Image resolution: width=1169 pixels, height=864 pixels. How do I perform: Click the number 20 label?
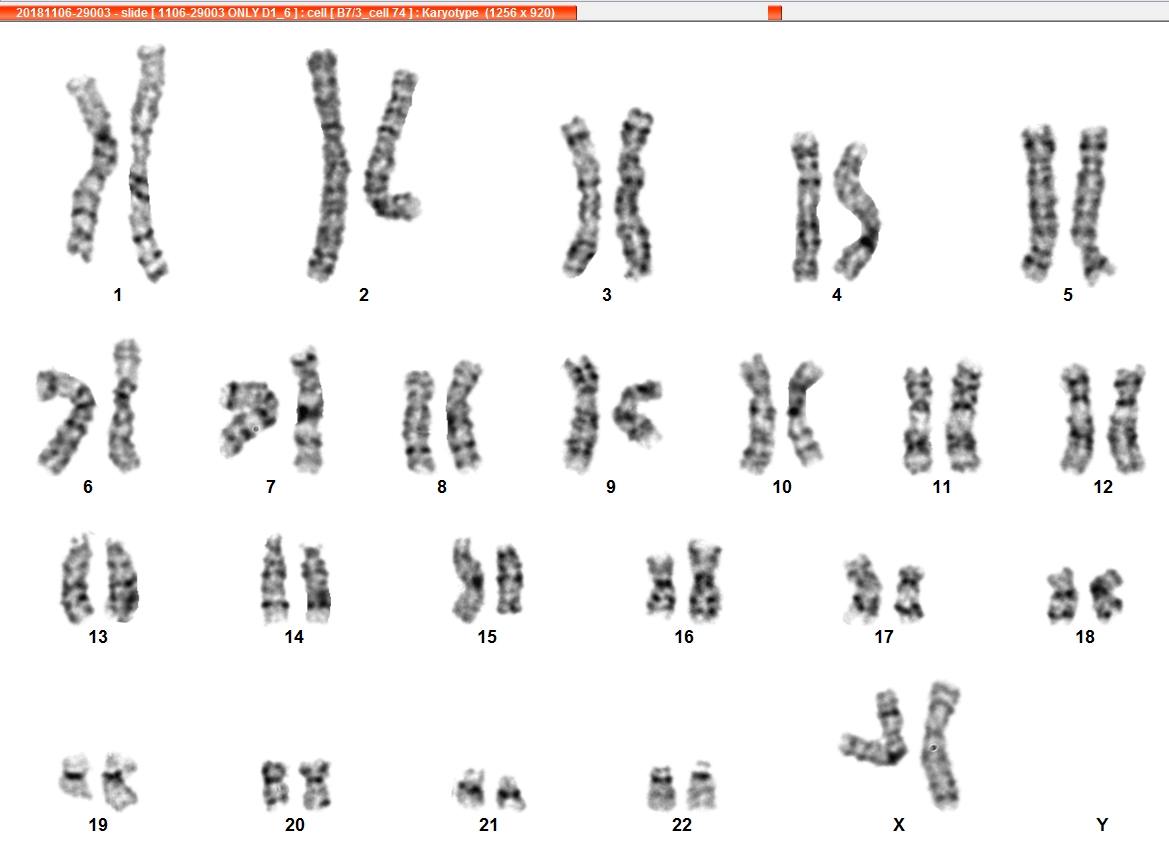294,824
